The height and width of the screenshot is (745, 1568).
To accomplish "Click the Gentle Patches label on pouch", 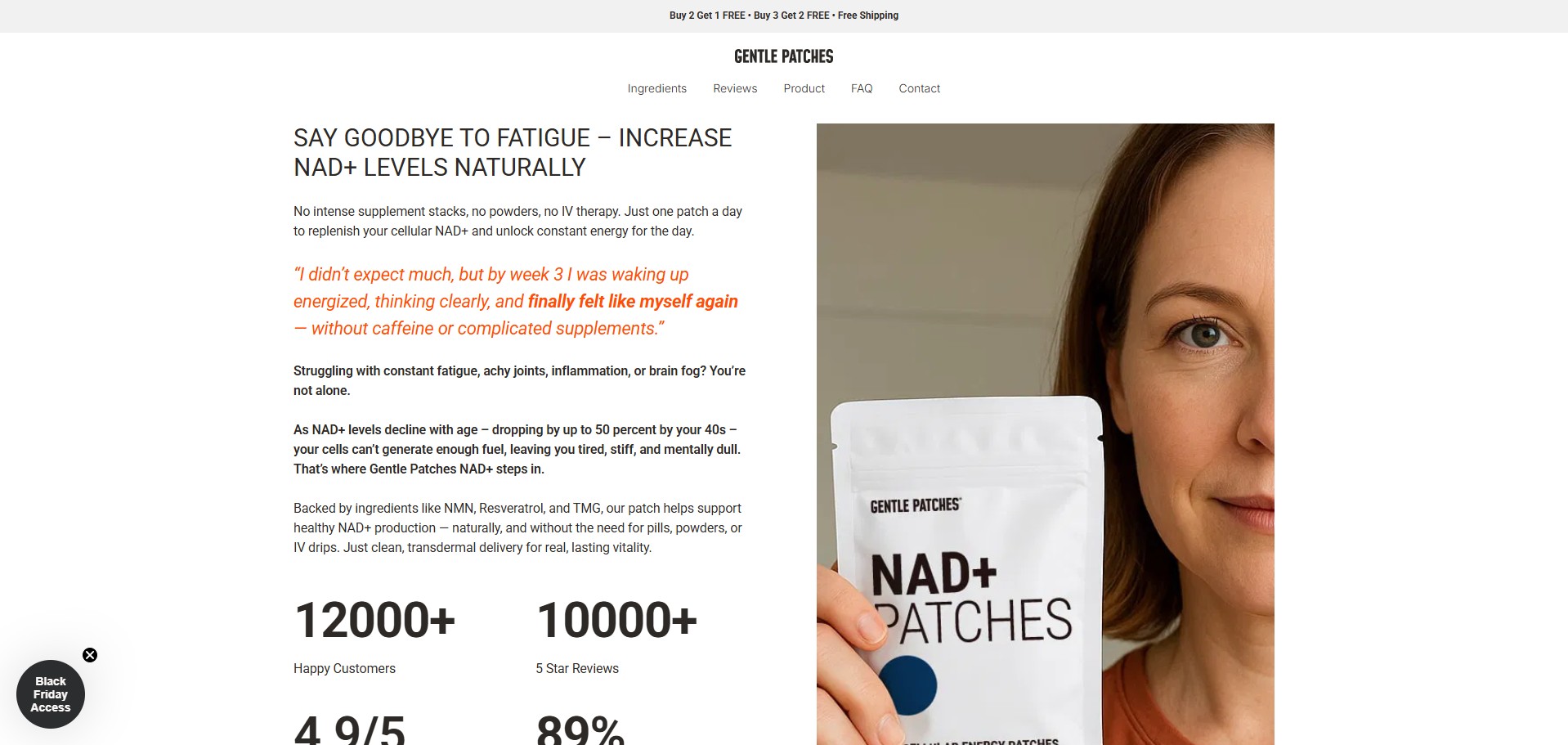I will pyautogui.click(x=915, y=505).
